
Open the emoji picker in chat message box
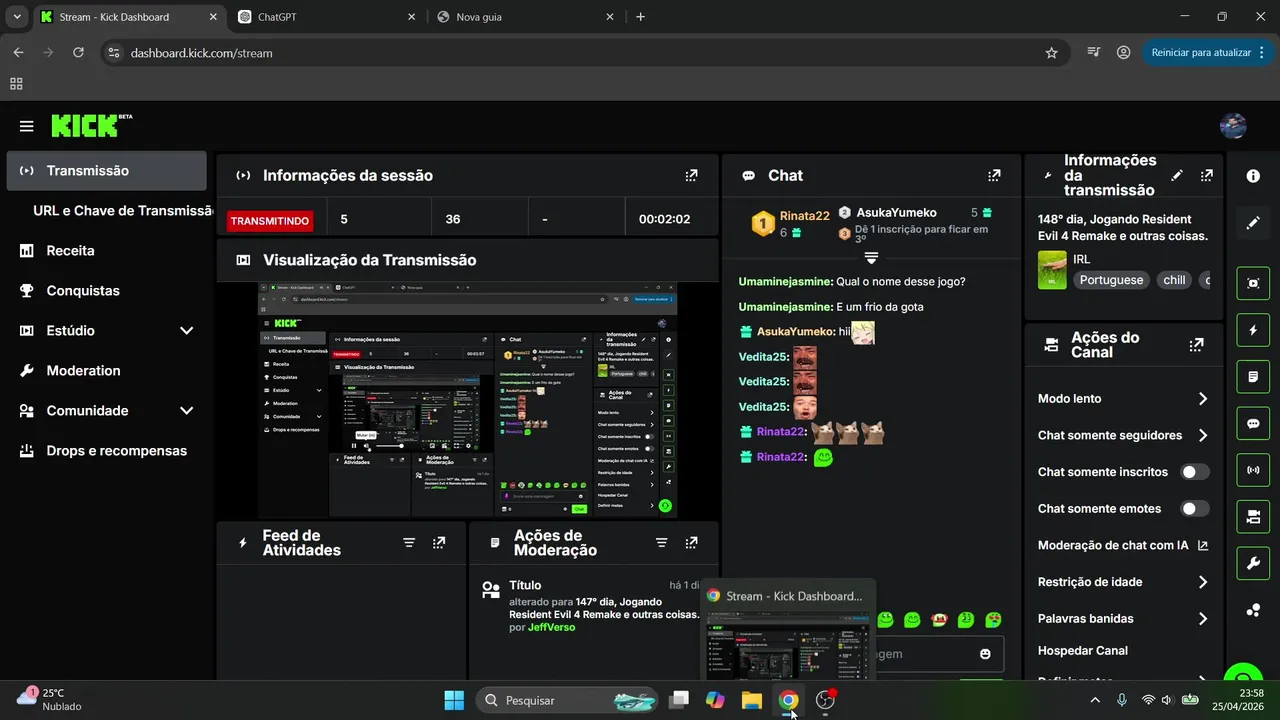coord(985,654)
